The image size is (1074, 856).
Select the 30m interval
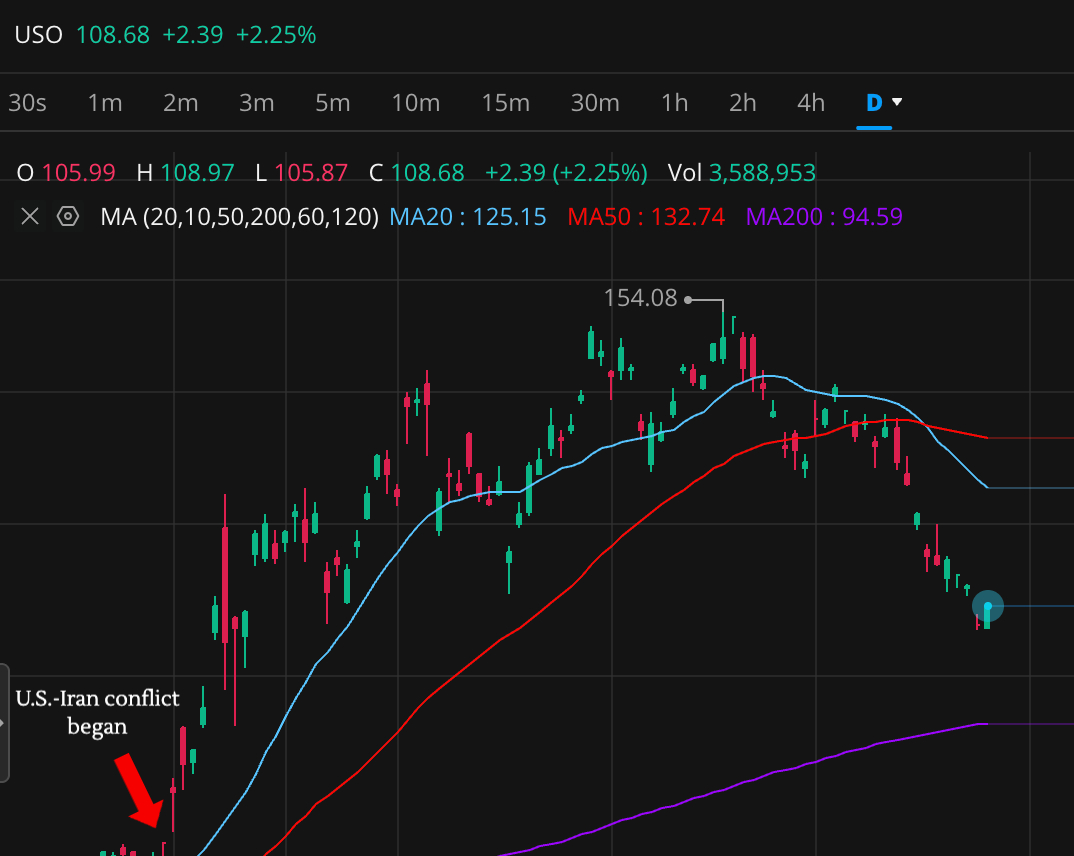[x=595, y=103]
